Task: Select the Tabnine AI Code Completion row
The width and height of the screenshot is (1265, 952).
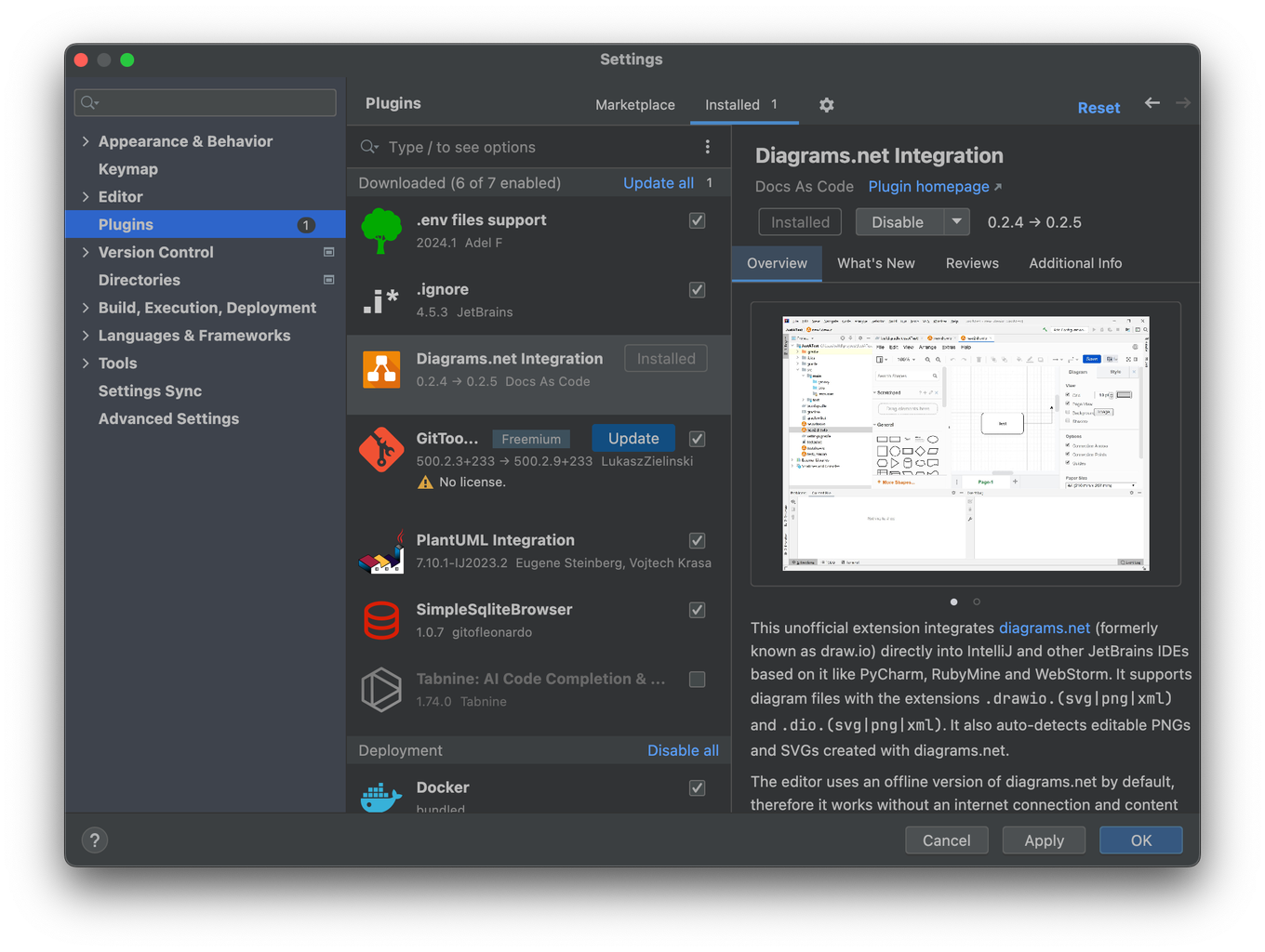Action: 539,690
